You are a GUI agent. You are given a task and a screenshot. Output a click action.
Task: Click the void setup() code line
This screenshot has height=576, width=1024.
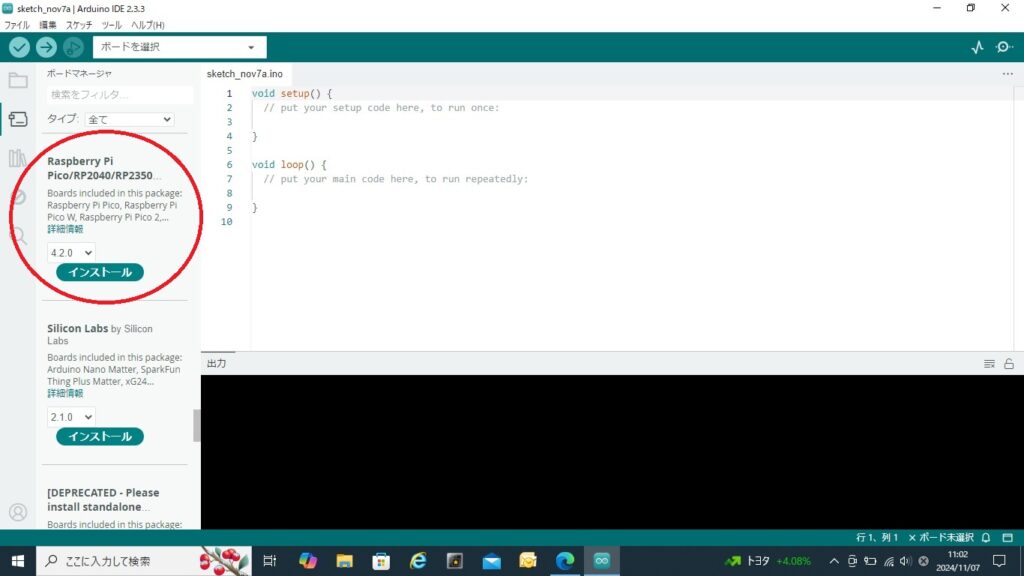pyautogui.click(x=292, y=93)
